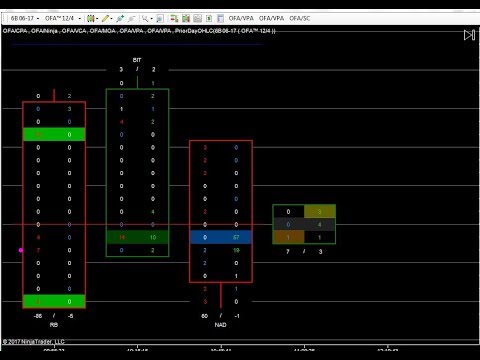480x360 pixels.
Task: Click the magenta dot marker
Action: pyautogui.click(x=21, y=250)
